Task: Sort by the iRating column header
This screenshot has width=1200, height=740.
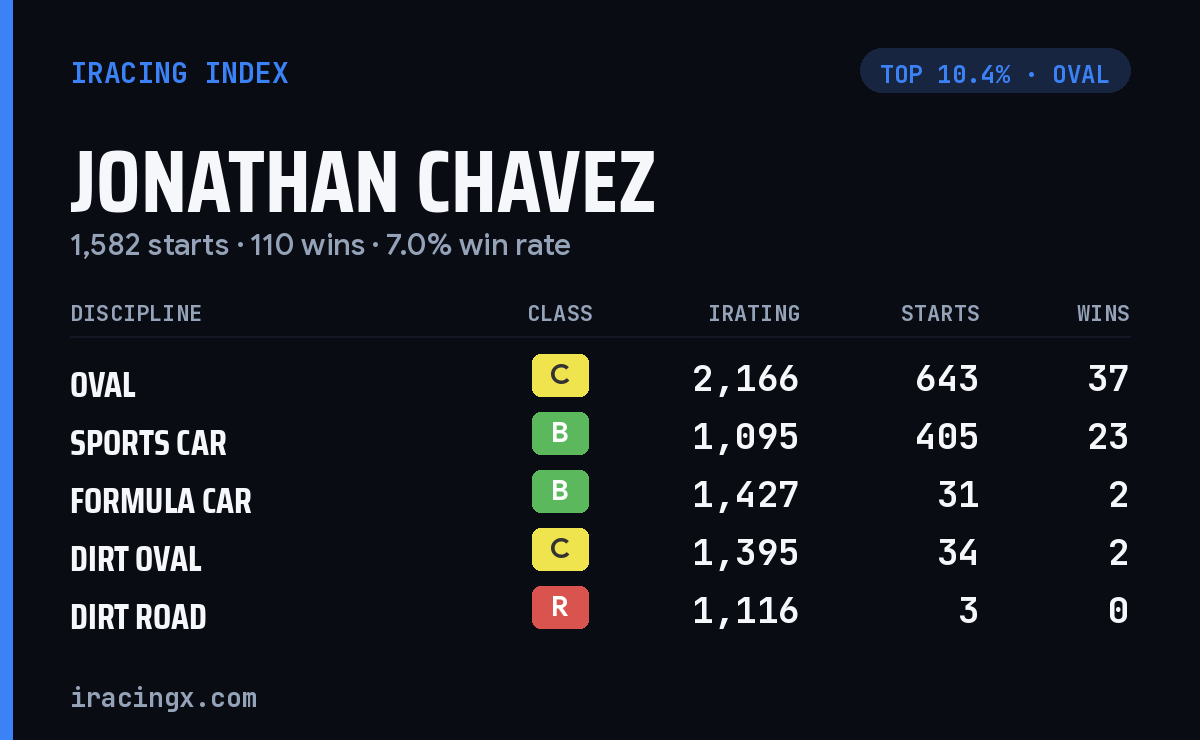Action: click(x=754, y=314)
